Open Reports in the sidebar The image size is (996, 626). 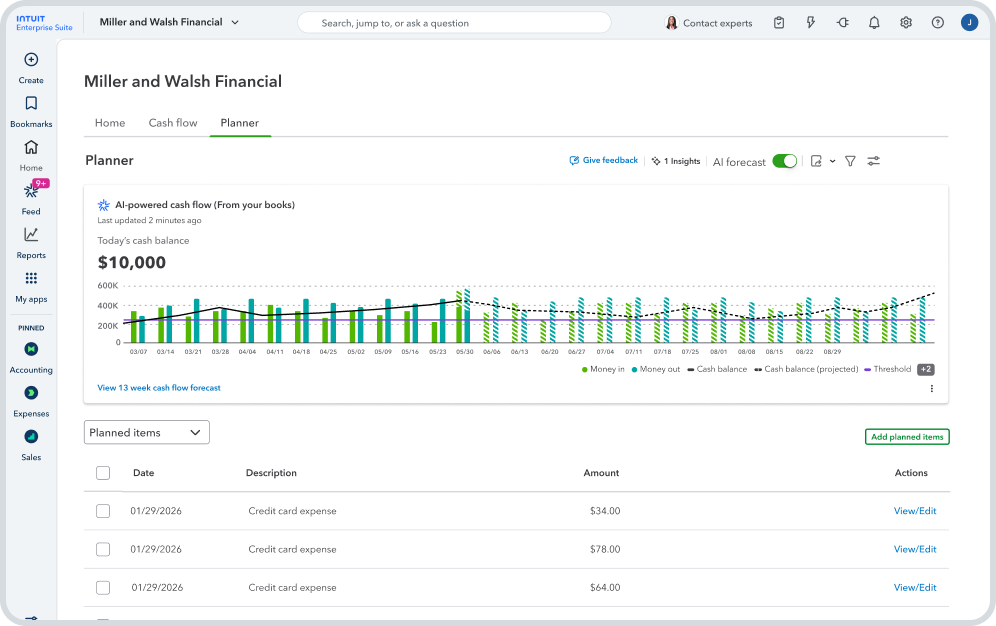click(31, 235)
